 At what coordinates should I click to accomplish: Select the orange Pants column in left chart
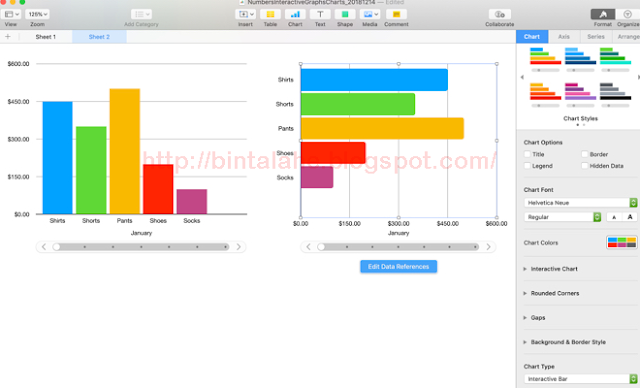point(125,151)
